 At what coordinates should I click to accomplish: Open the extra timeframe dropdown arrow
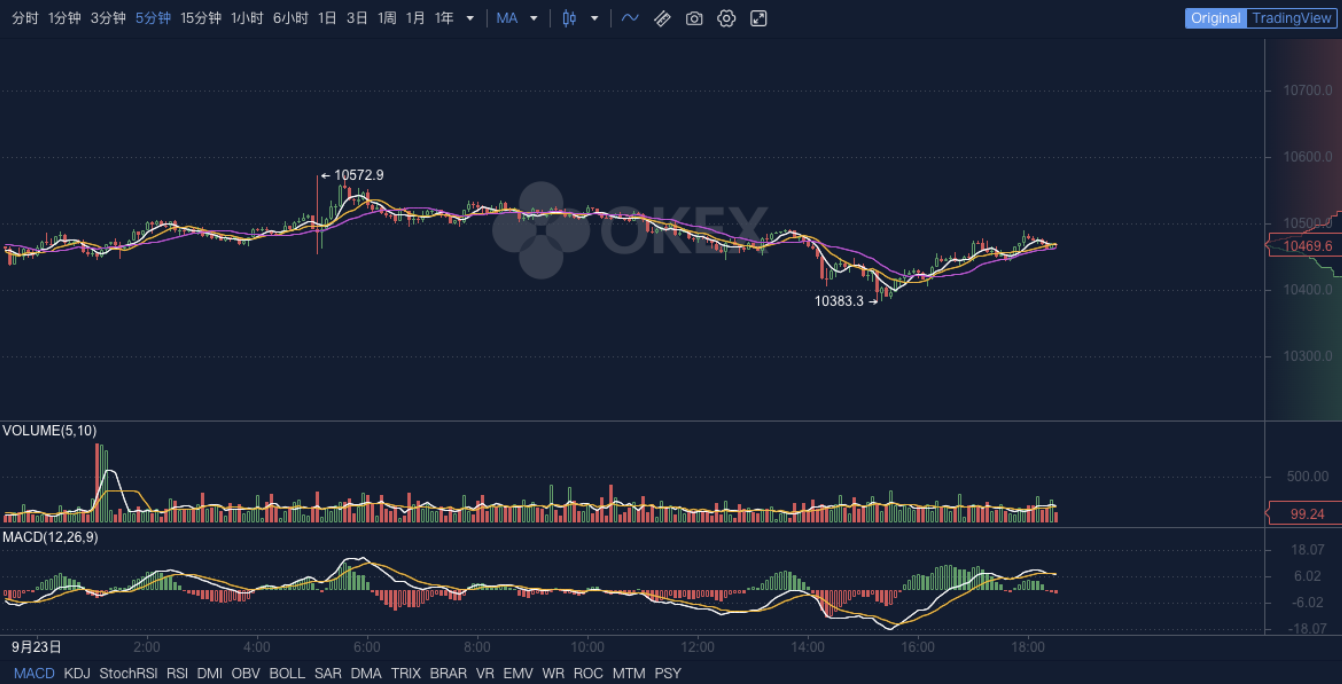[x=468, y=18]
